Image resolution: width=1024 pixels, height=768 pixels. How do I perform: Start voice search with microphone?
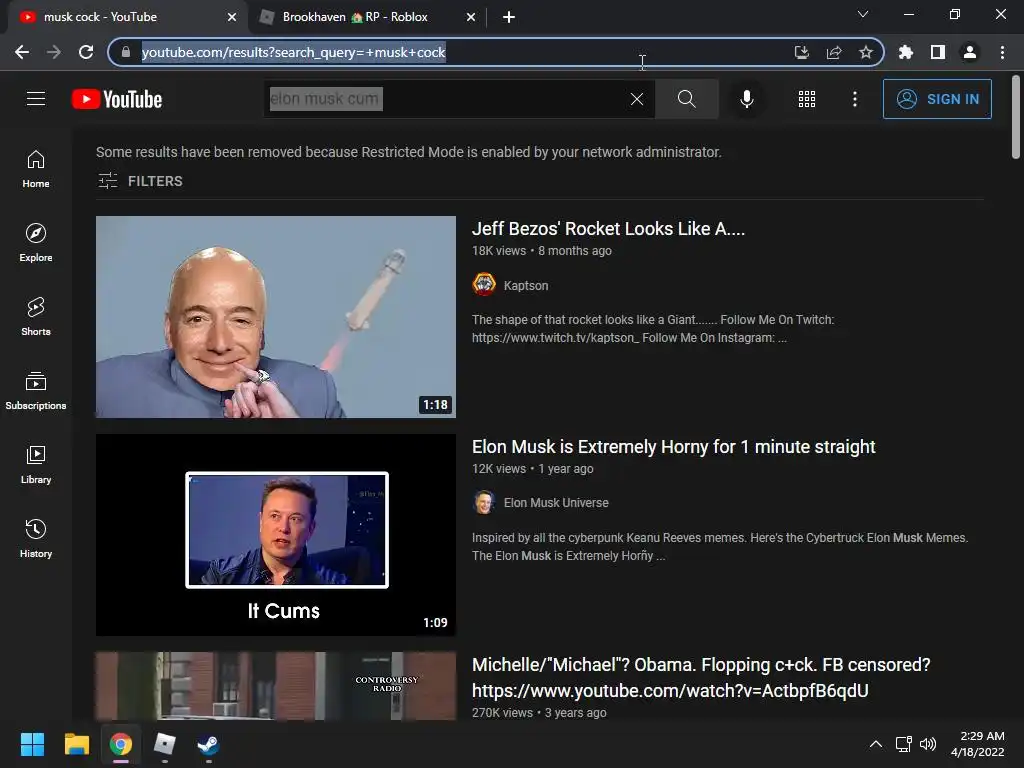pos(746,99)
